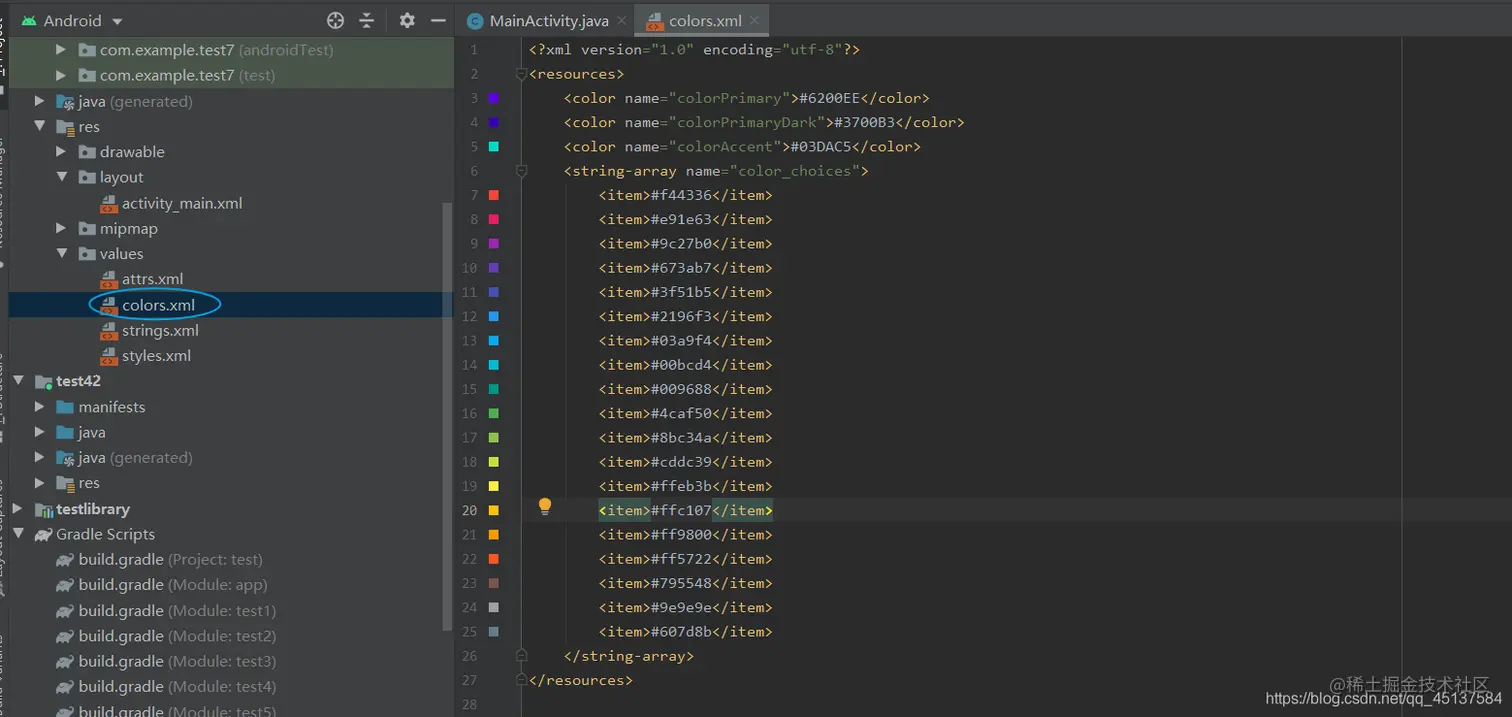Collapse the values folder
Viewport: 1512px width, 717px height.
[x=61, y=254]
